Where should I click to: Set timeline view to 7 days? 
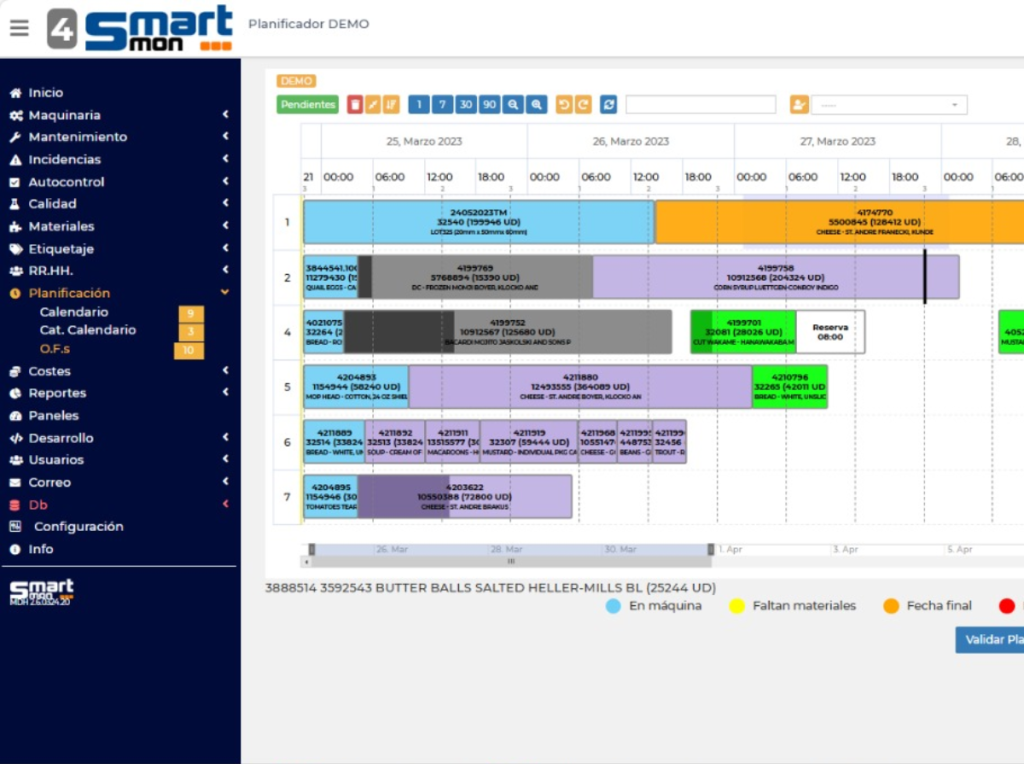pyautogui.click(x=442, y=105)
